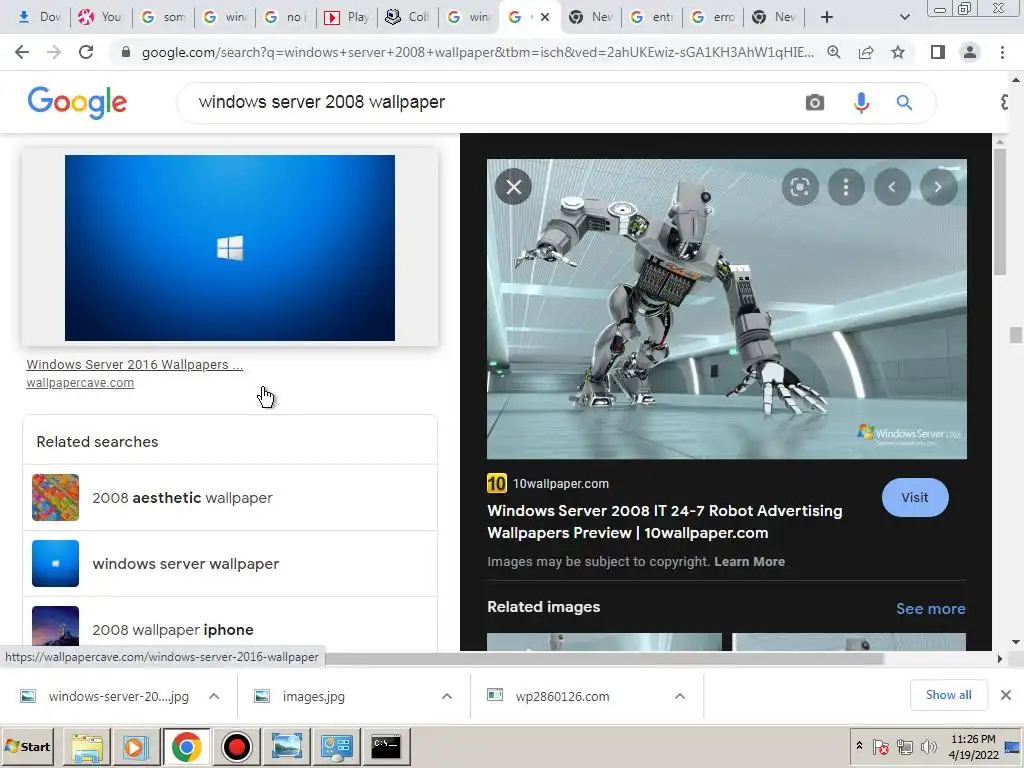1024x768 pixels.
Task: Switch to the Play tab
Action: 347,18
